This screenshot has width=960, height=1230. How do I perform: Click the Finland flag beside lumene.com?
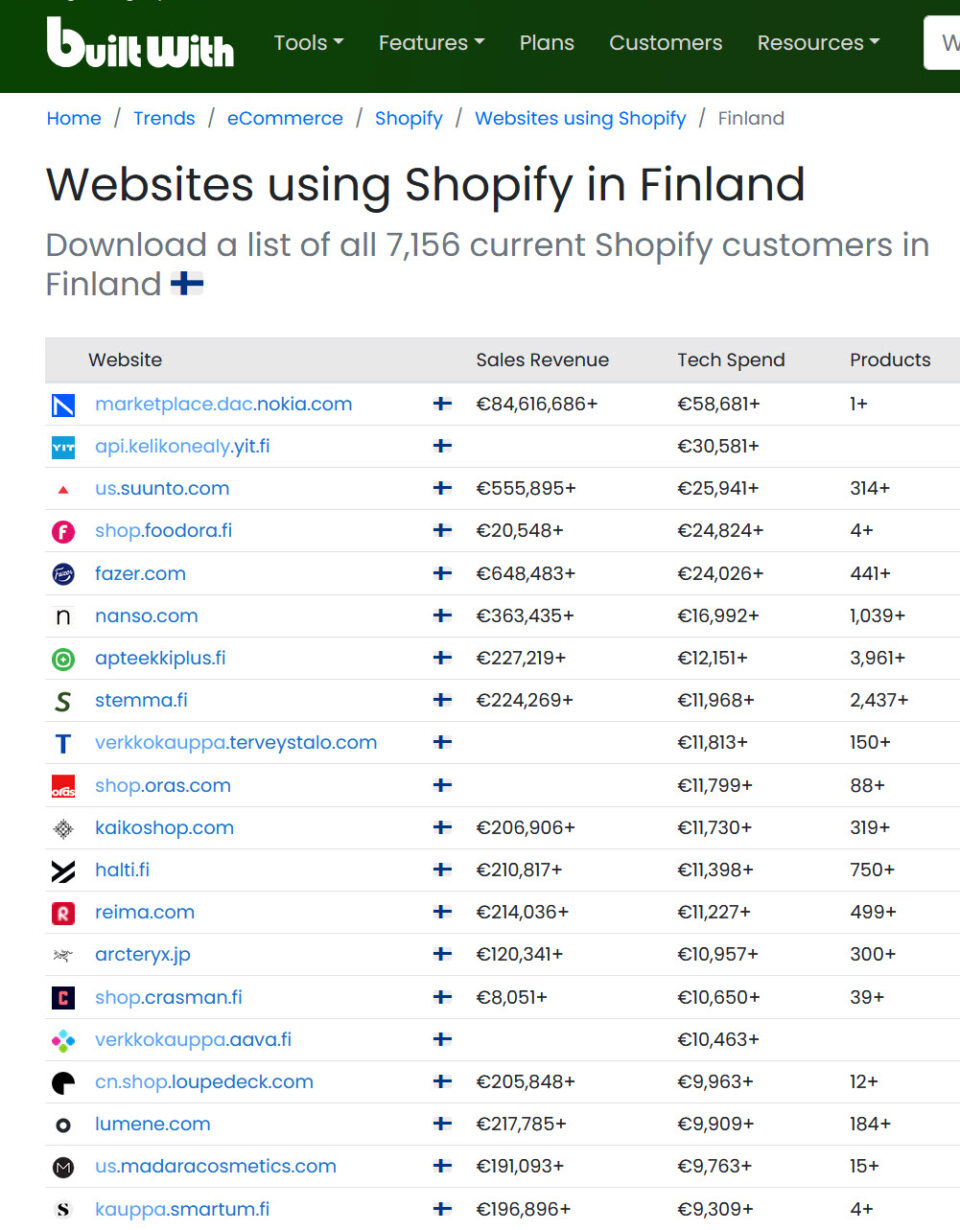click(x=442, y=1124)
